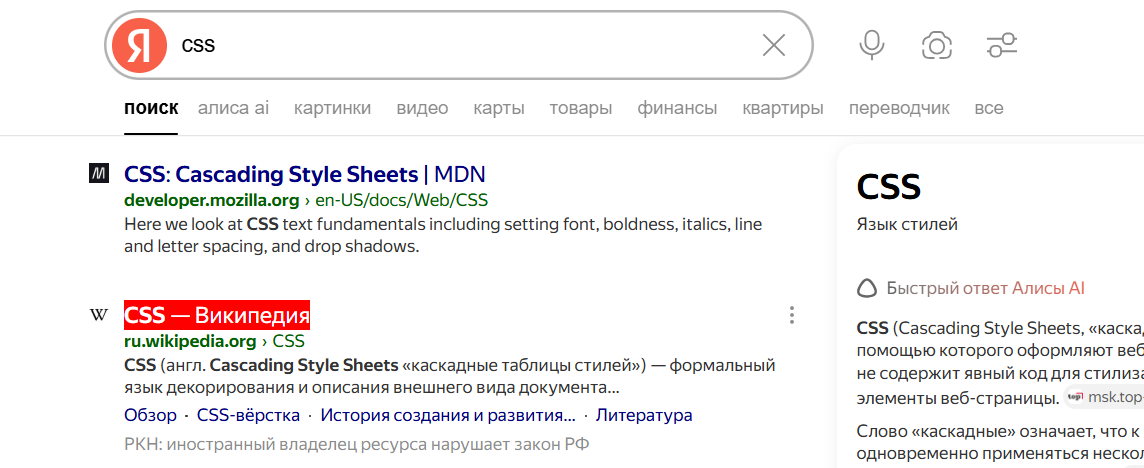Expand the все tab

[989, 109]
